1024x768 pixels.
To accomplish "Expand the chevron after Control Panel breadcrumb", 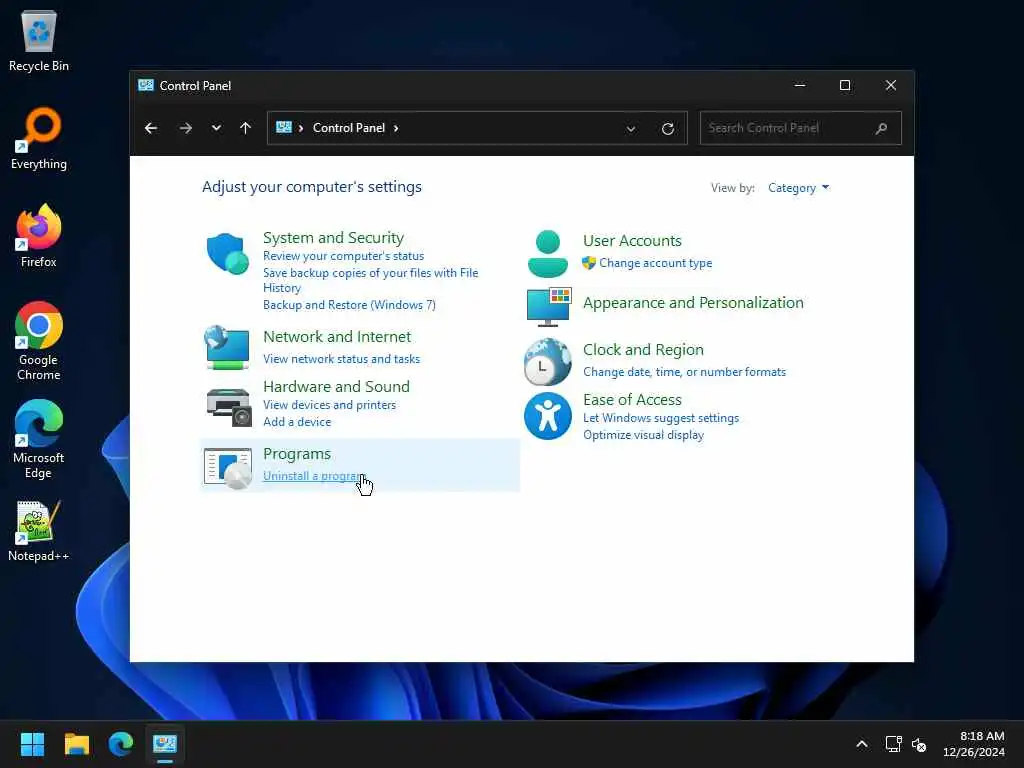I will [x=396, y=128].
